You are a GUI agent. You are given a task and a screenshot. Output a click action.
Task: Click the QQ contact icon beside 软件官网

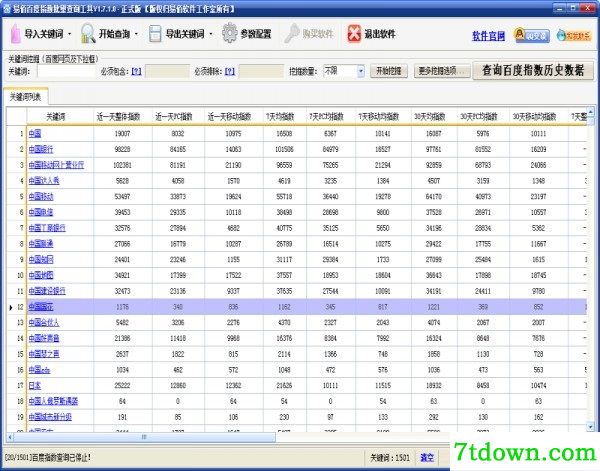pyautogui.click(x=532, y=35)
